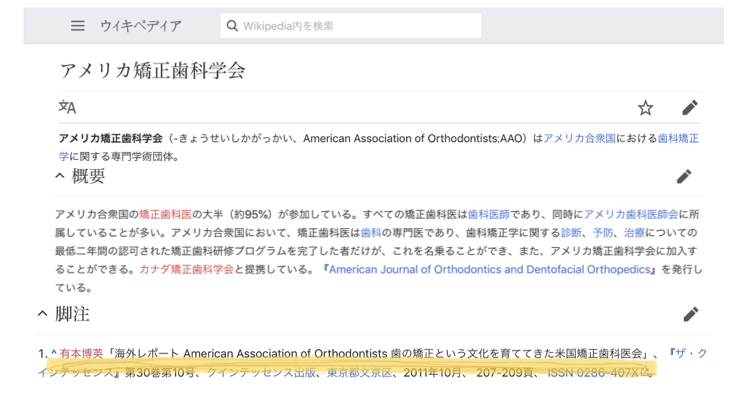
Task: Open the 歯科医師 link
Action: [489, 215]
